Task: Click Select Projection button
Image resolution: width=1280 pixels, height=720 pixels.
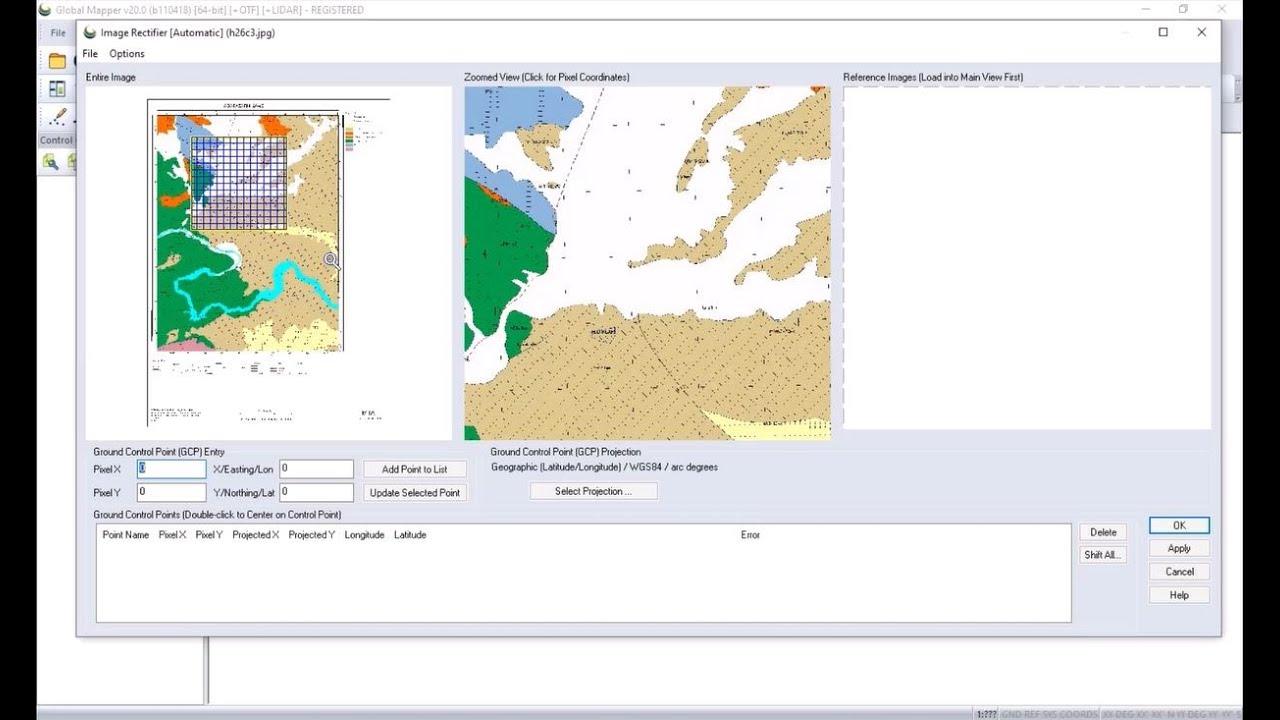Action: (594, 491)
